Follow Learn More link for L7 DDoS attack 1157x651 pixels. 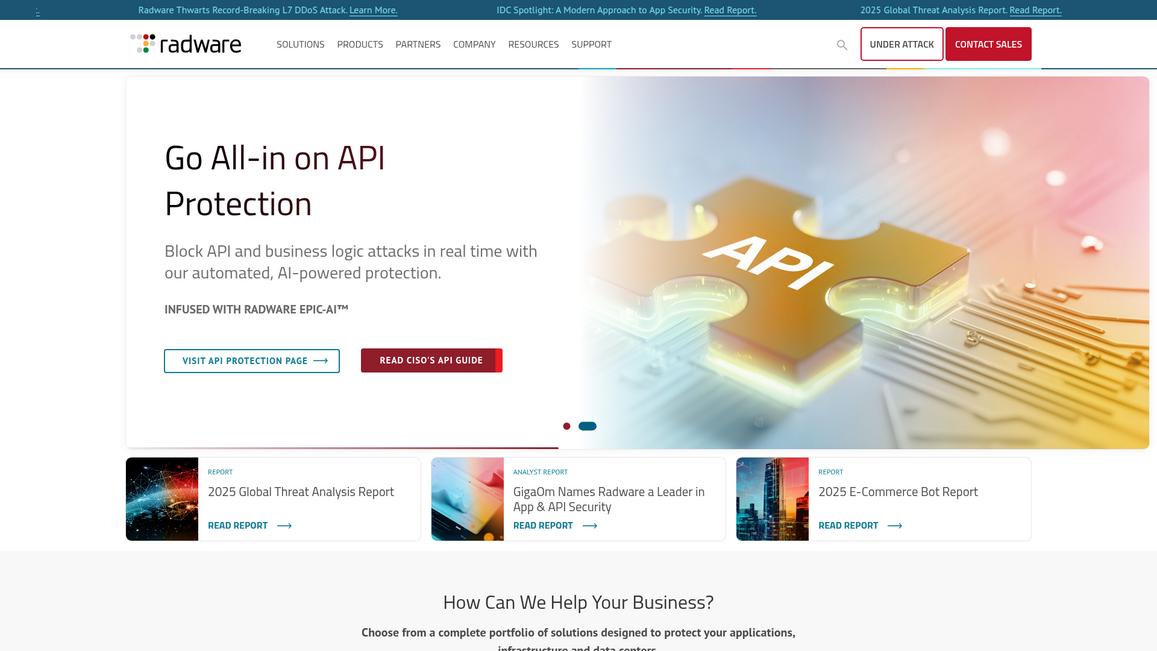click(x=373, y=10)
